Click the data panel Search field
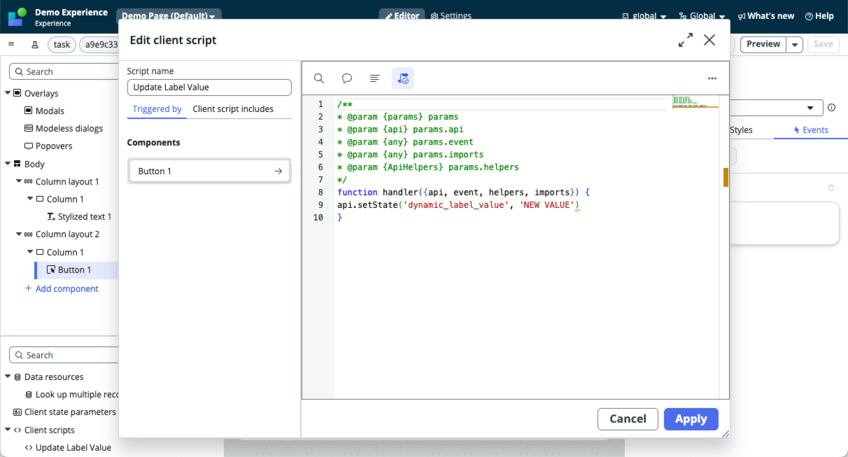 click(x=64, y=355)
